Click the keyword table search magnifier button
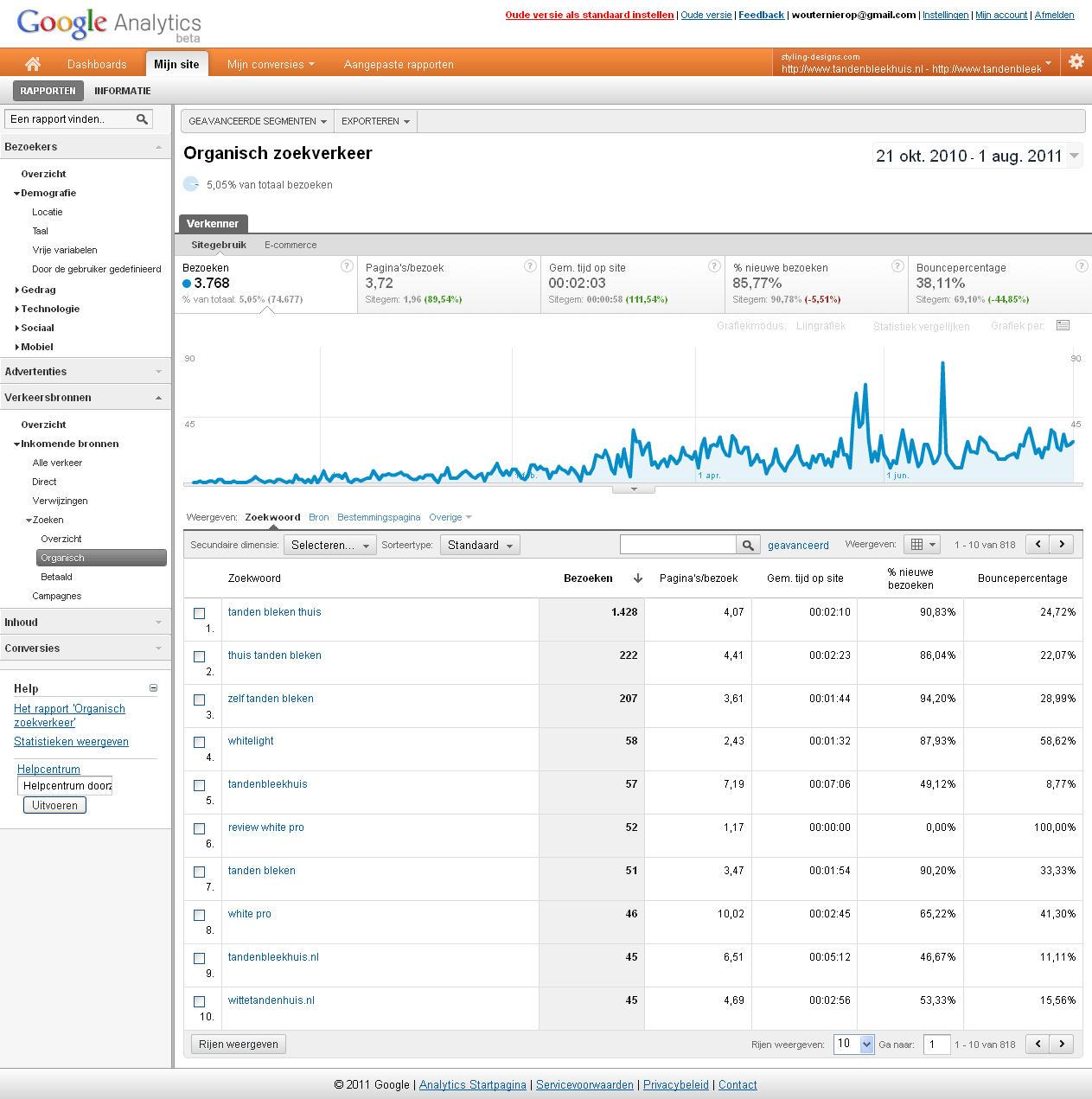This screenshot has width=1092, height=1099. [x=748, y=545]
